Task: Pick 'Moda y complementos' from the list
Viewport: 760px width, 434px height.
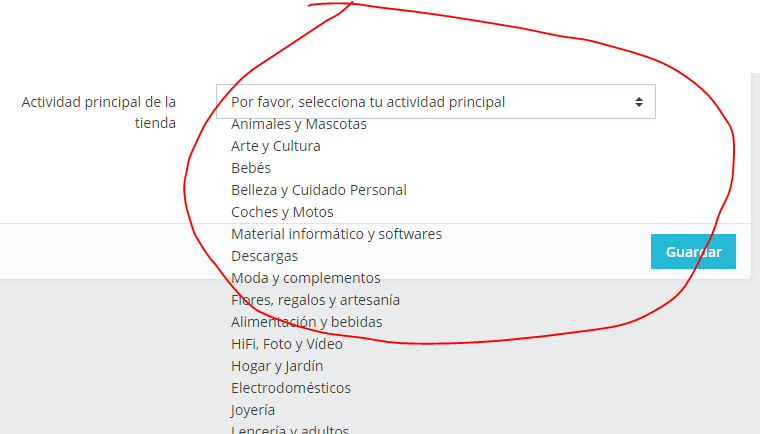Action: coord(305,278)
